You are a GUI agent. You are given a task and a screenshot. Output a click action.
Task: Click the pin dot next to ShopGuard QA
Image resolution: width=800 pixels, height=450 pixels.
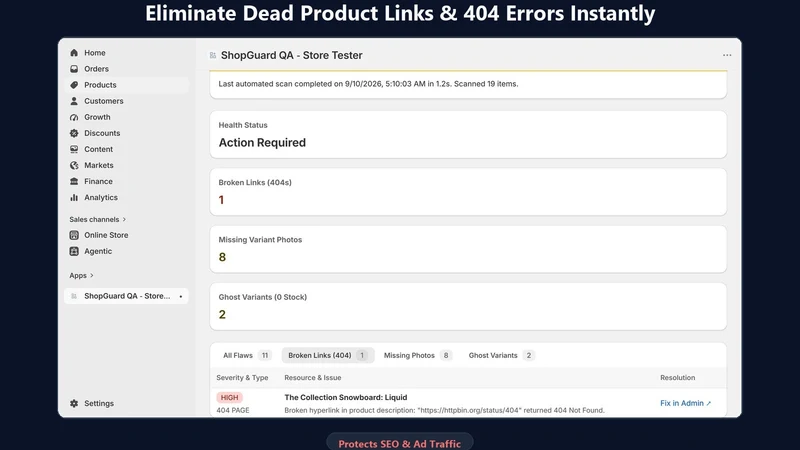click(181, 296)
